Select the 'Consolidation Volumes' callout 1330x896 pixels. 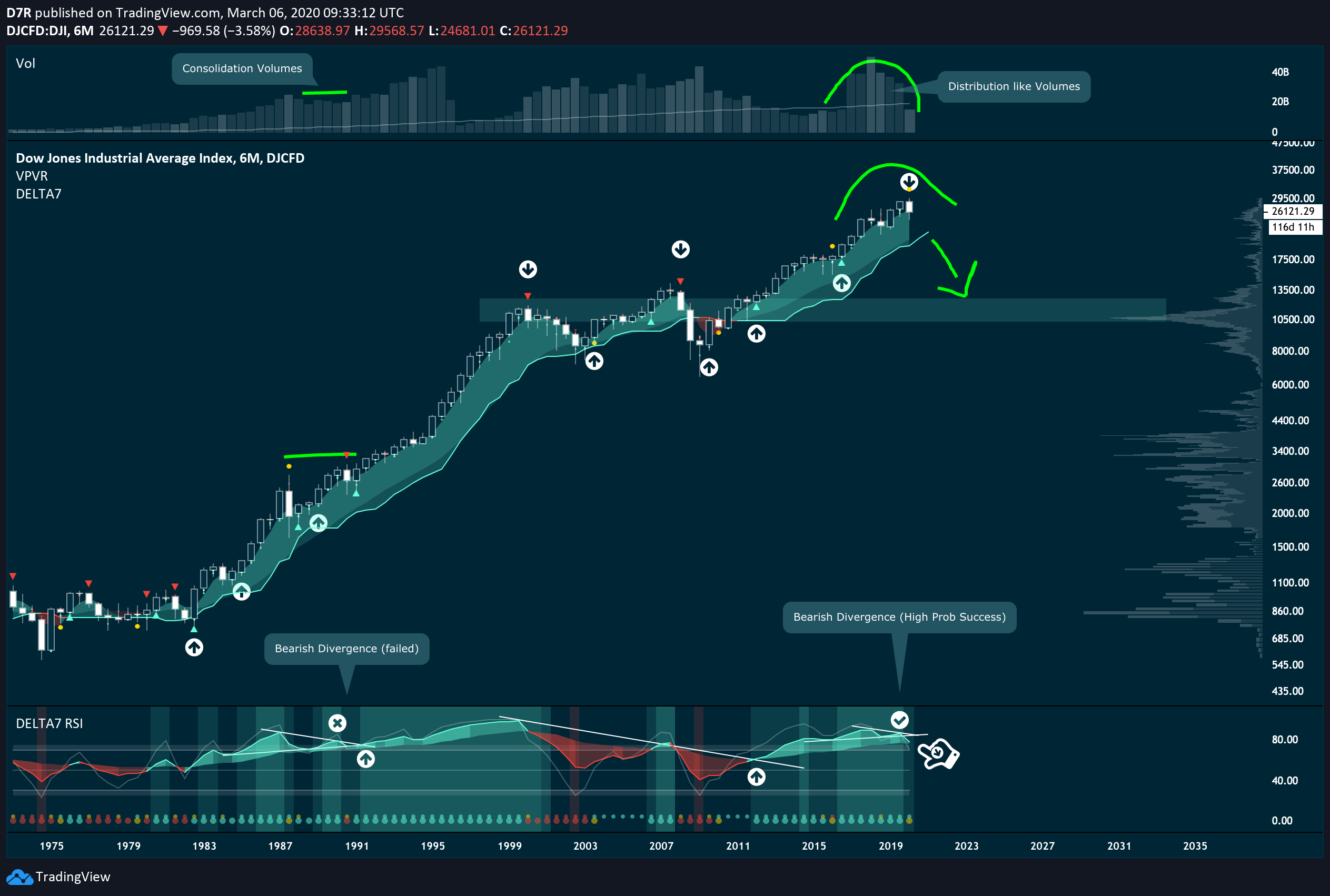pos(242,68)
